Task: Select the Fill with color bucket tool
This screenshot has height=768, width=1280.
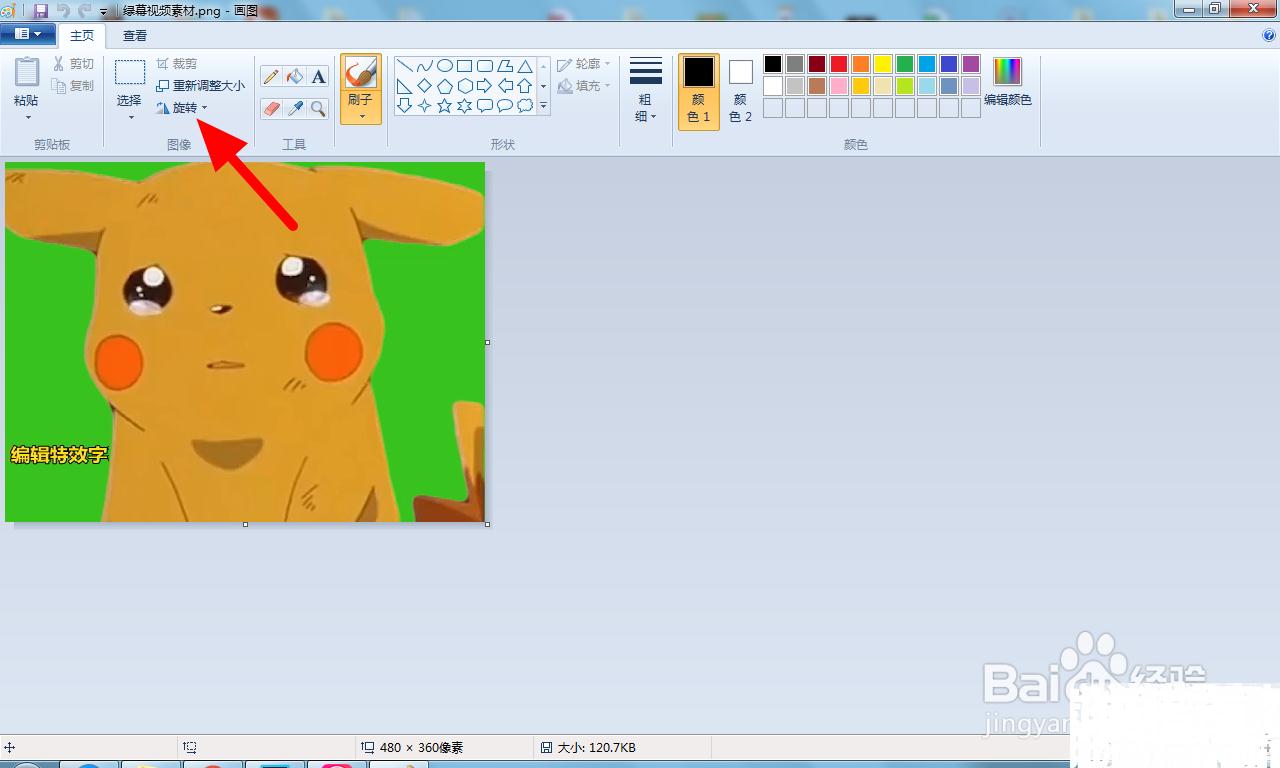Action: pos(294,77)
